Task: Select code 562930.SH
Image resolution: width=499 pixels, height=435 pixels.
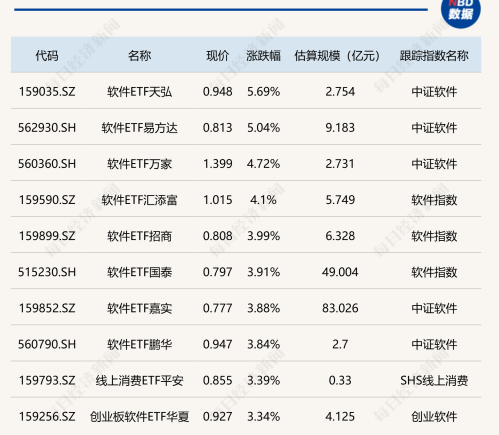Action: [47, 127]
